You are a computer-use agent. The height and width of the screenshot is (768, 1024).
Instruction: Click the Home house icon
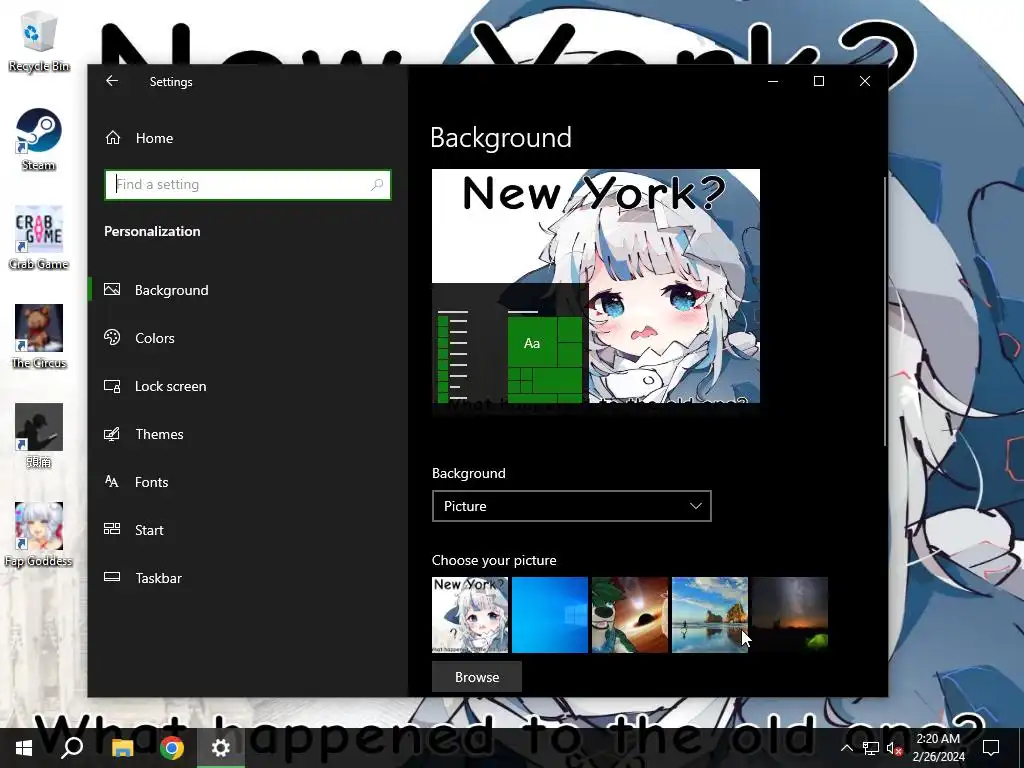(113, 138)
